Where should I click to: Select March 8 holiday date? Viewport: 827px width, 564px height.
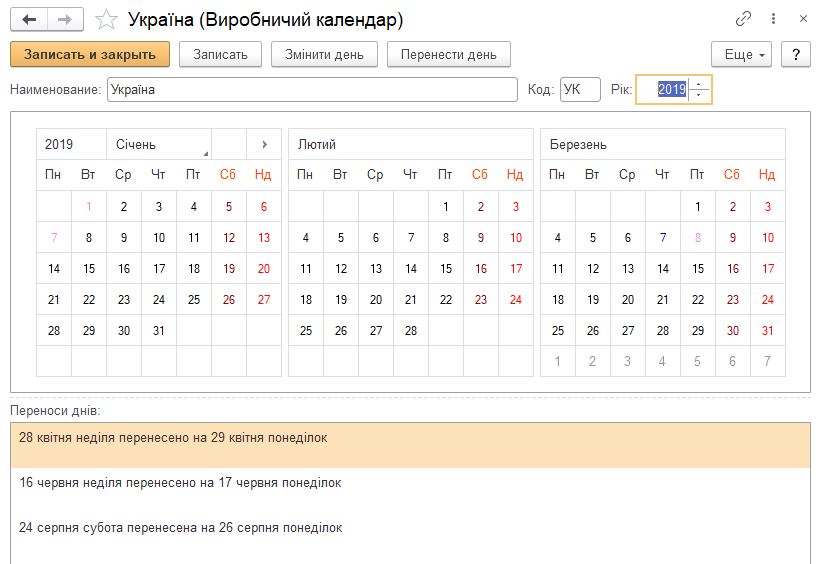[698, 237]
